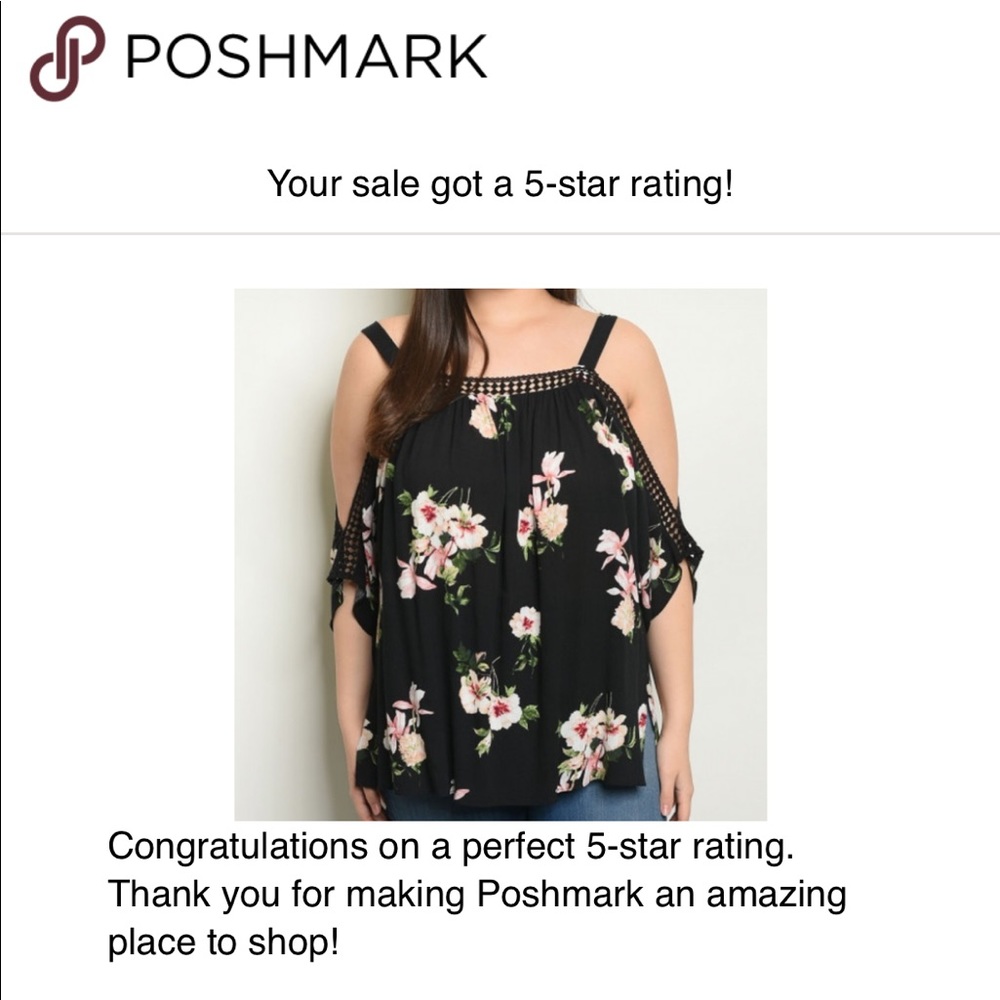The image size is (1000, 1000).
Task: Click the horizontal divider below the heading
Action: tap(500, 234)
